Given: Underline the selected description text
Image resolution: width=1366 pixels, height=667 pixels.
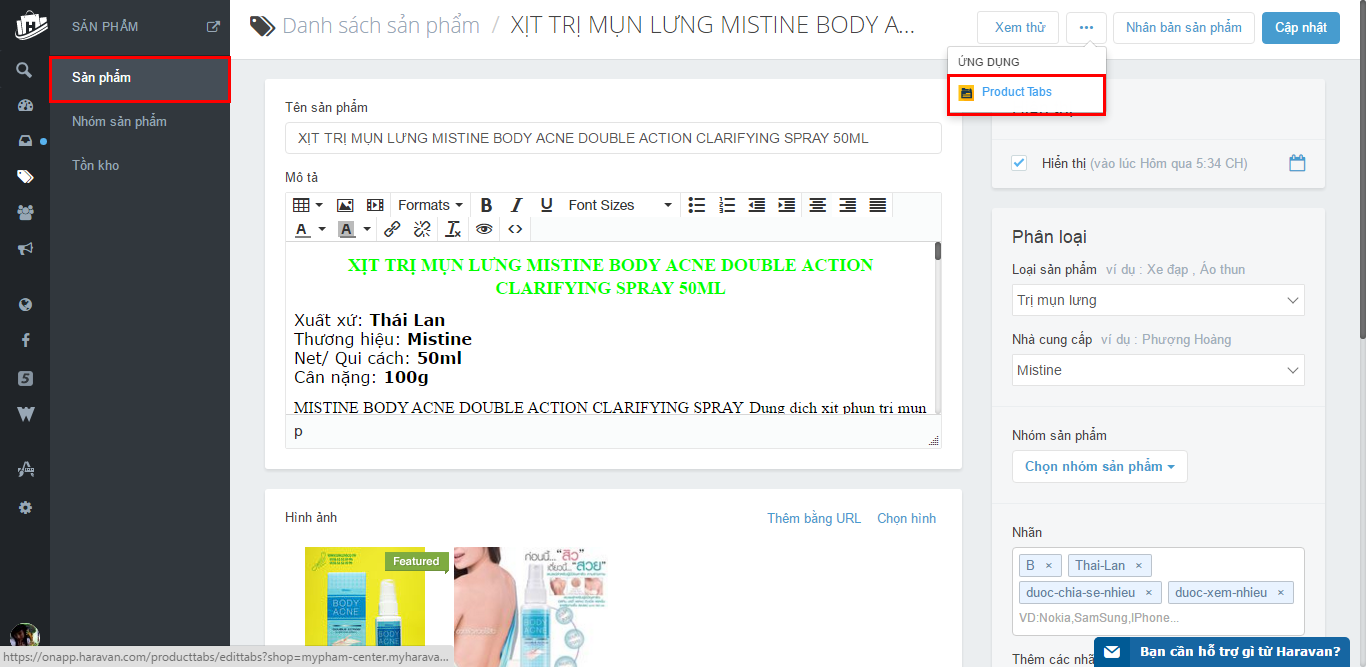Looking at the screenshot, I should (x=546, y=205).
